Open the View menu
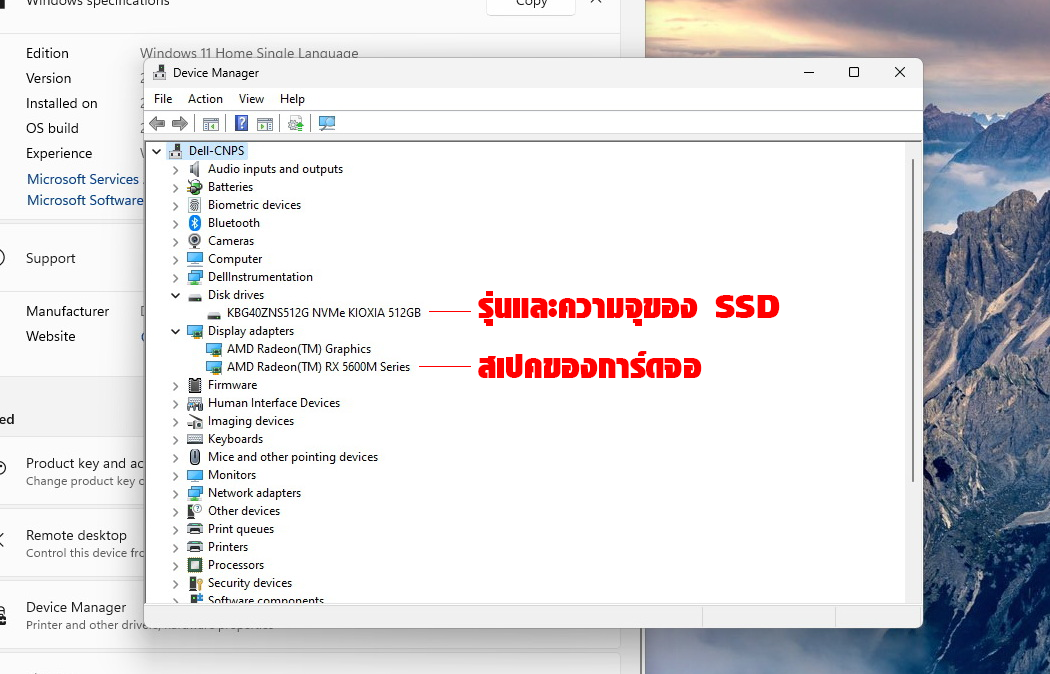Viewport: 1050px width, 674px height. pos(251,99)
